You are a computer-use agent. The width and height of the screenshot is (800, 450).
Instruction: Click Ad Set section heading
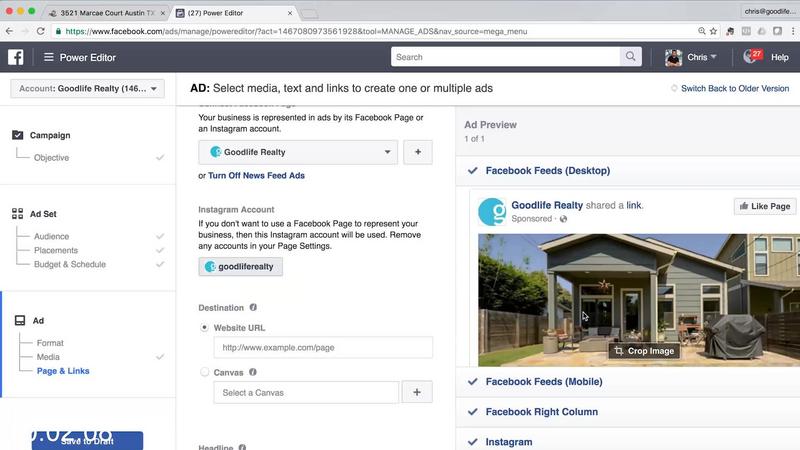click(x=43, y=214)
